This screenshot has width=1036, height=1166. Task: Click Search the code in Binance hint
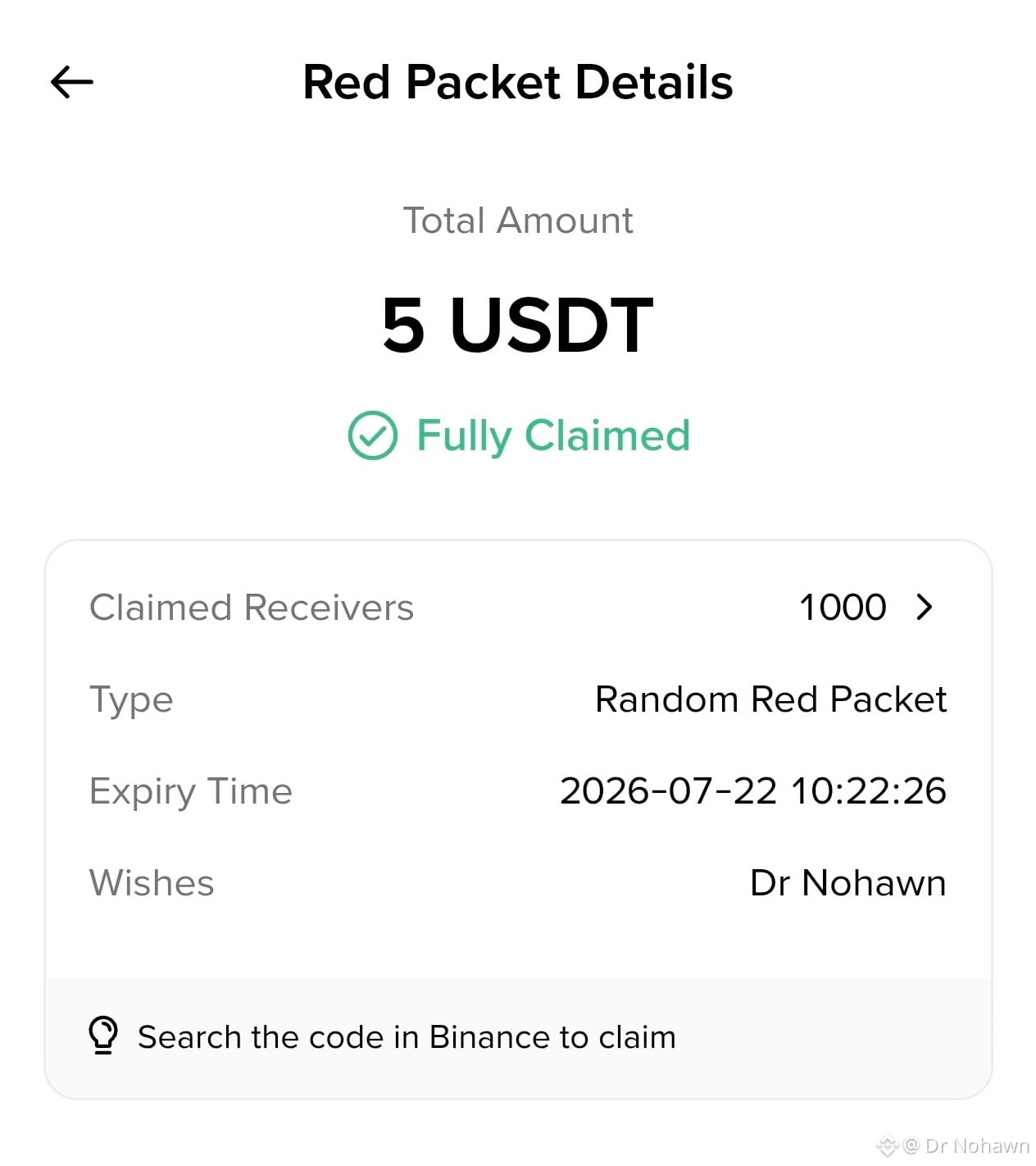pos(407,1037)
